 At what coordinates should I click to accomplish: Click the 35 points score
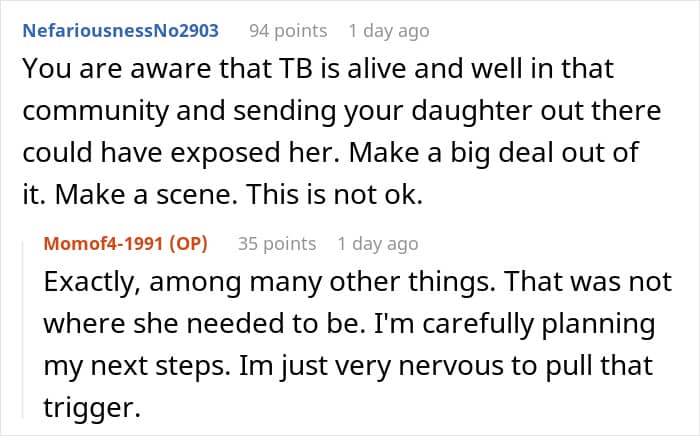pos(277,244)
